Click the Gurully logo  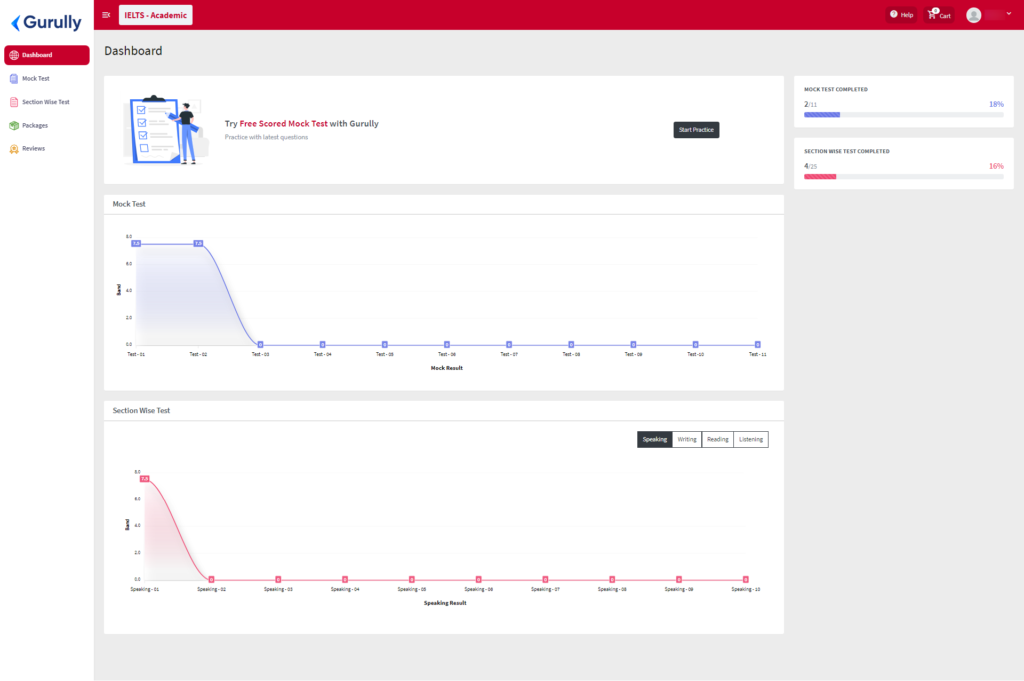click(x=46, y=22)
